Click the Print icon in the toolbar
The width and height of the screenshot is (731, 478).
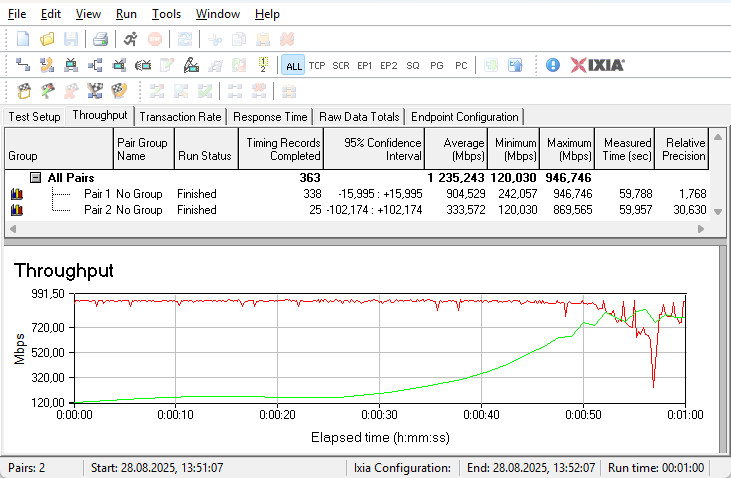coord(100,39)
